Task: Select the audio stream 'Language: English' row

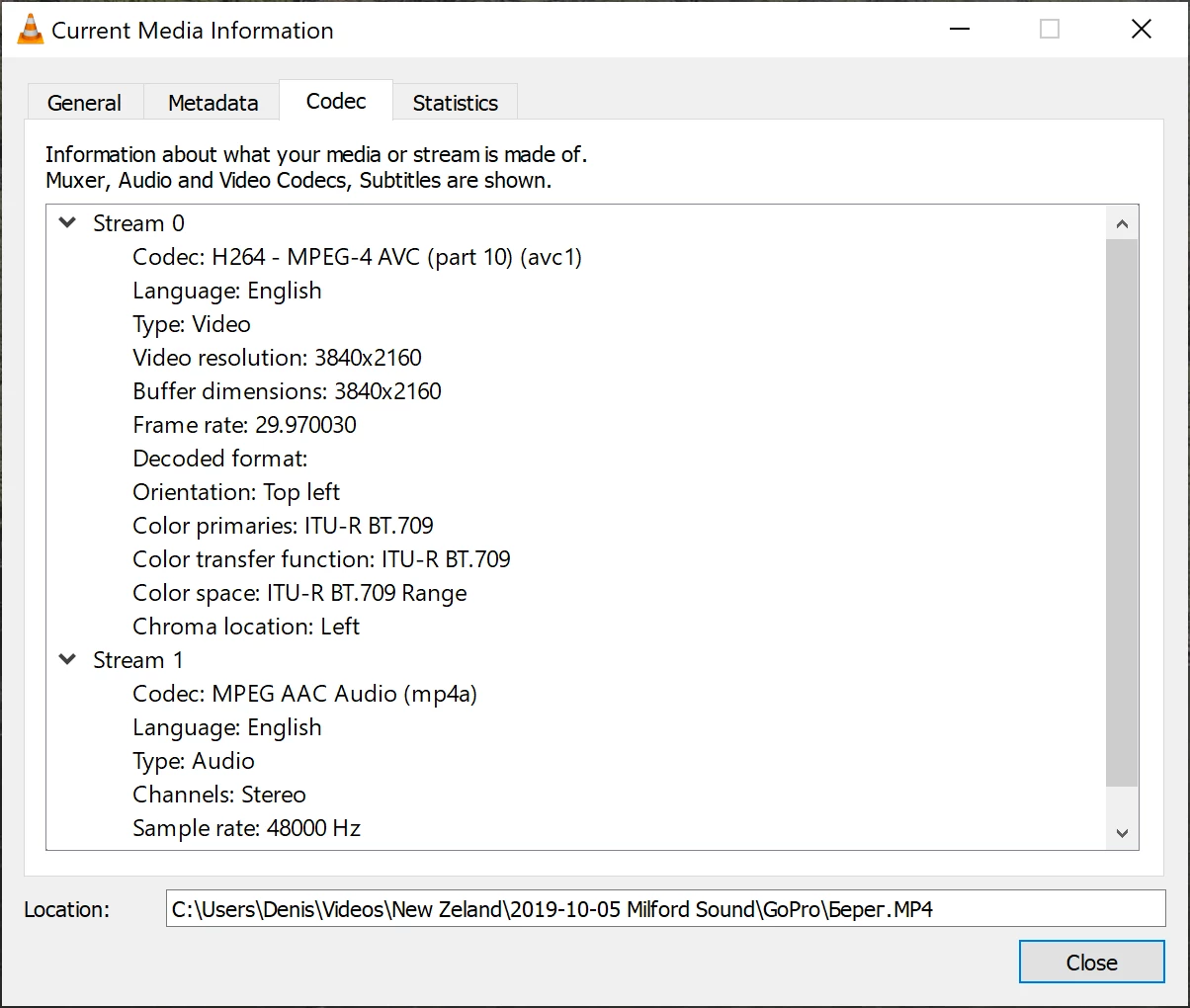Action: coord(227,727)
